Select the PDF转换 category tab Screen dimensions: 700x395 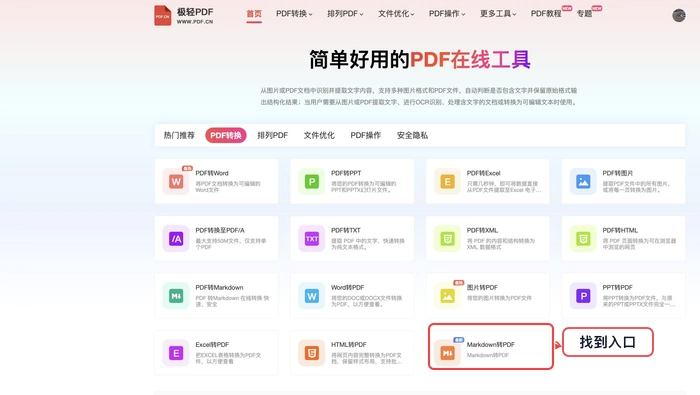point(226,135)
